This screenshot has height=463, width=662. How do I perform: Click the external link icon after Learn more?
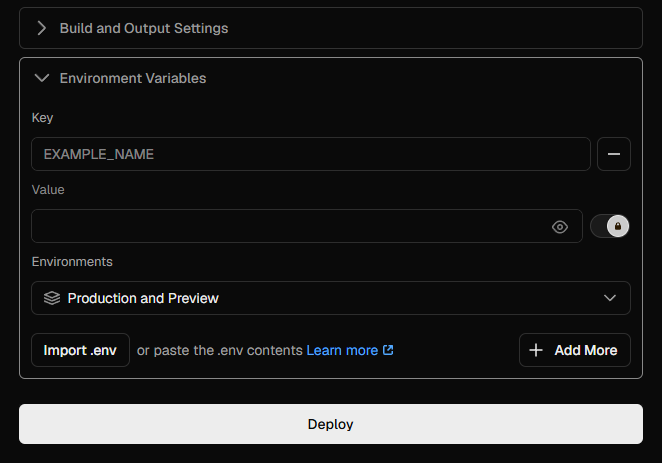[x=388, y=350]
